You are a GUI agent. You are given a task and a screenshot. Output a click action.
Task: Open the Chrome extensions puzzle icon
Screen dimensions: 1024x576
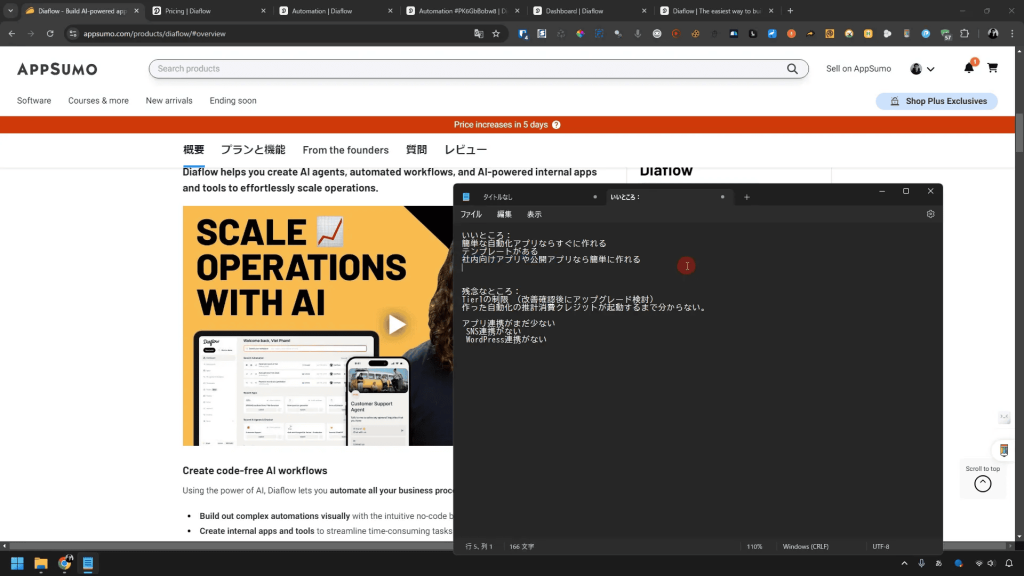(x=965, y=33)
